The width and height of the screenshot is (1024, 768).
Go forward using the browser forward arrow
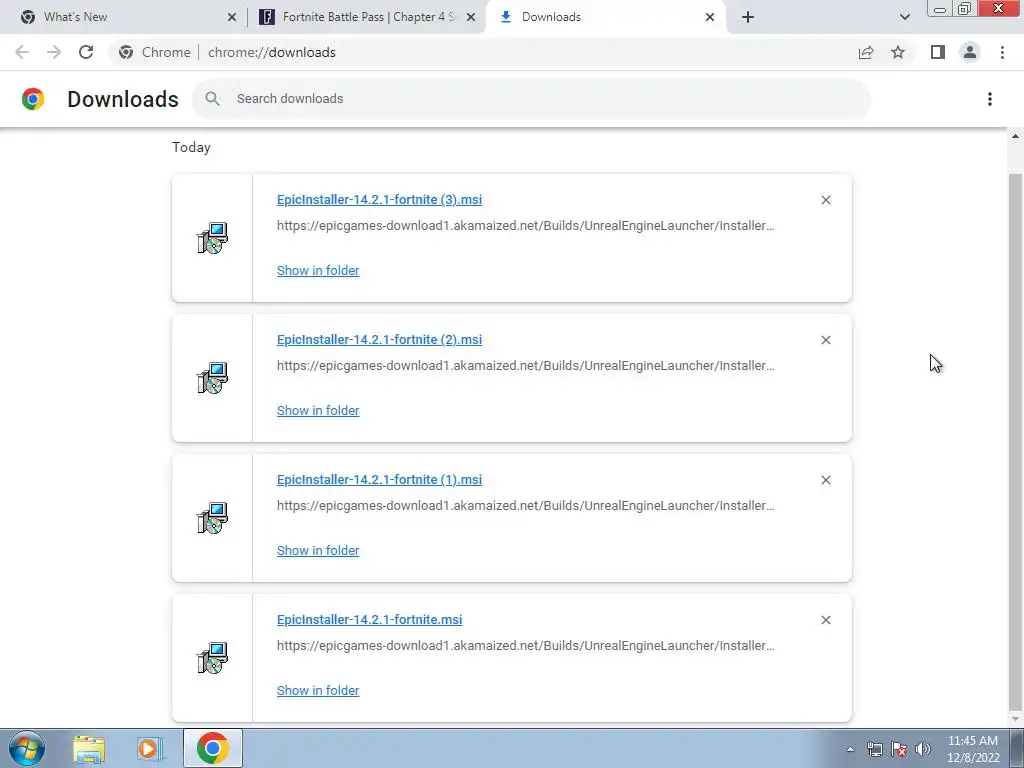pos(54,52)
